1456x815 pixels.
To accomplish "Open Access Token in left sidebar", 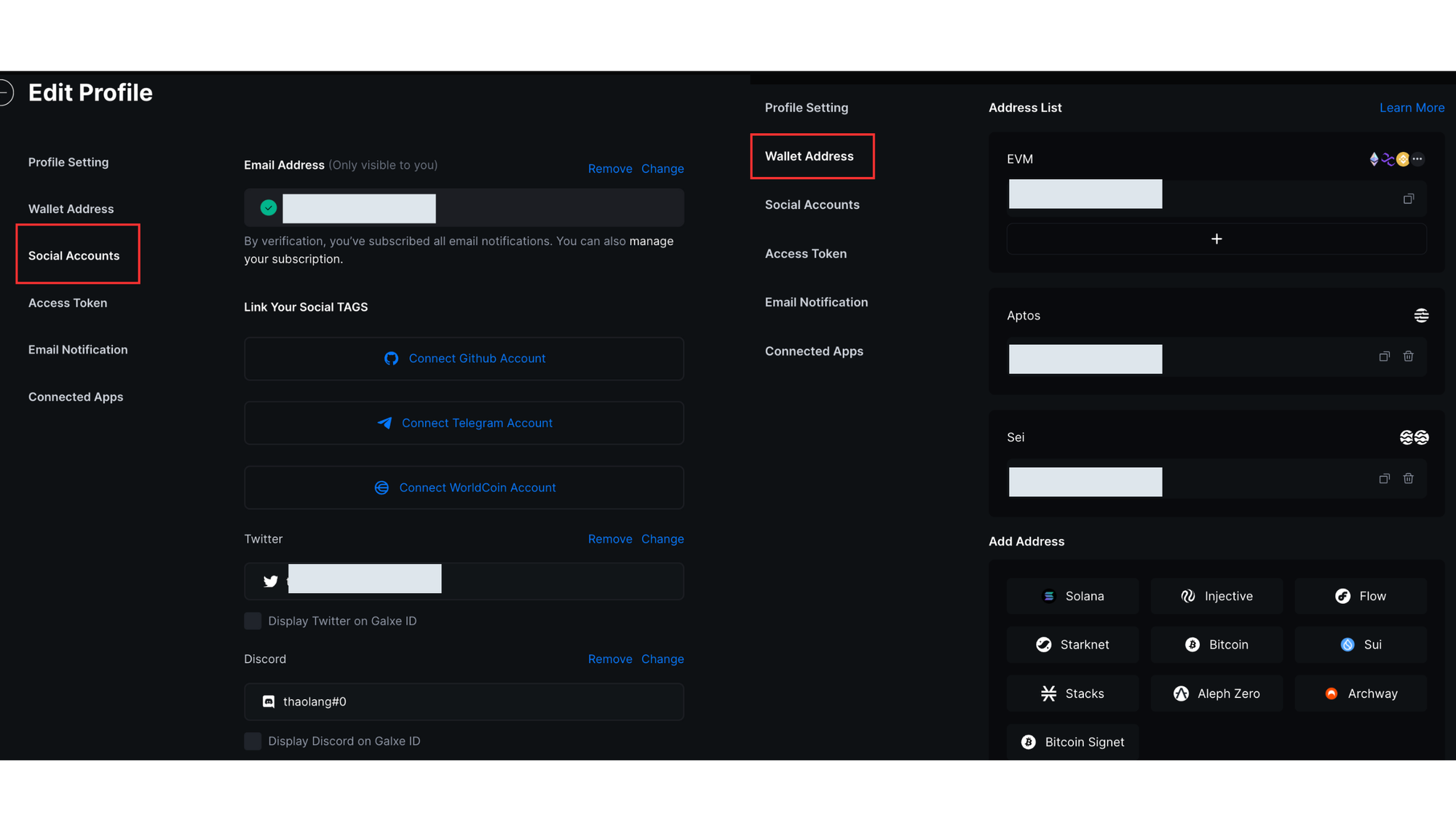I will (68, 303).
